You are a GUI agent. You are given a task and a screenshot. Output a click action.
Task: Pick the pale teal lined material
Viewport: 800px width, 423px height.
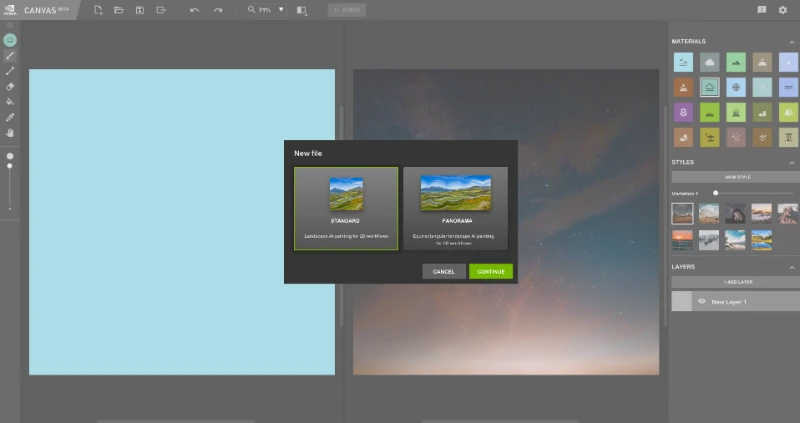coord(762,87)
